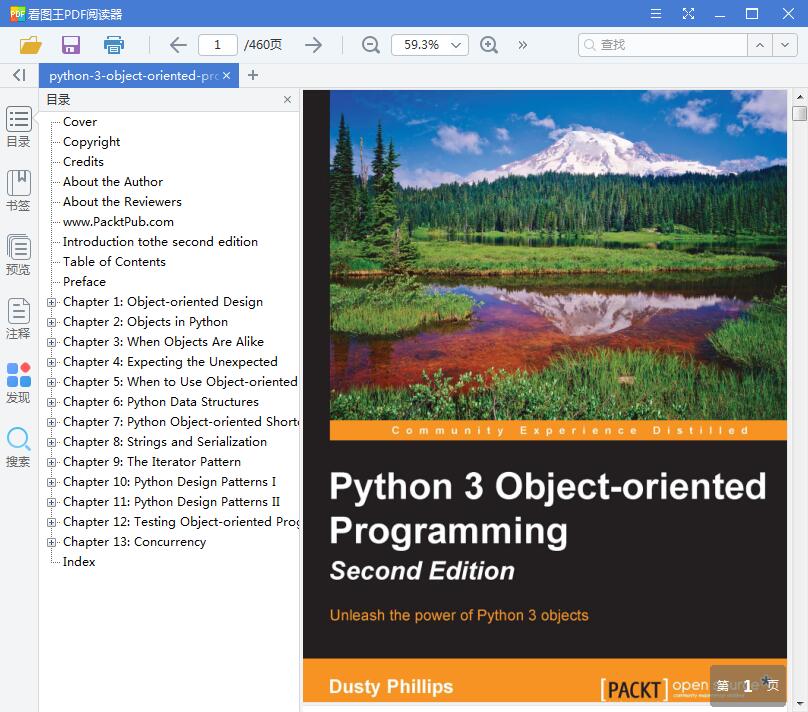This screenshot has height=712, width=808.
Task: Go to the previous page arrow
Action: click(x=178, y=45)
